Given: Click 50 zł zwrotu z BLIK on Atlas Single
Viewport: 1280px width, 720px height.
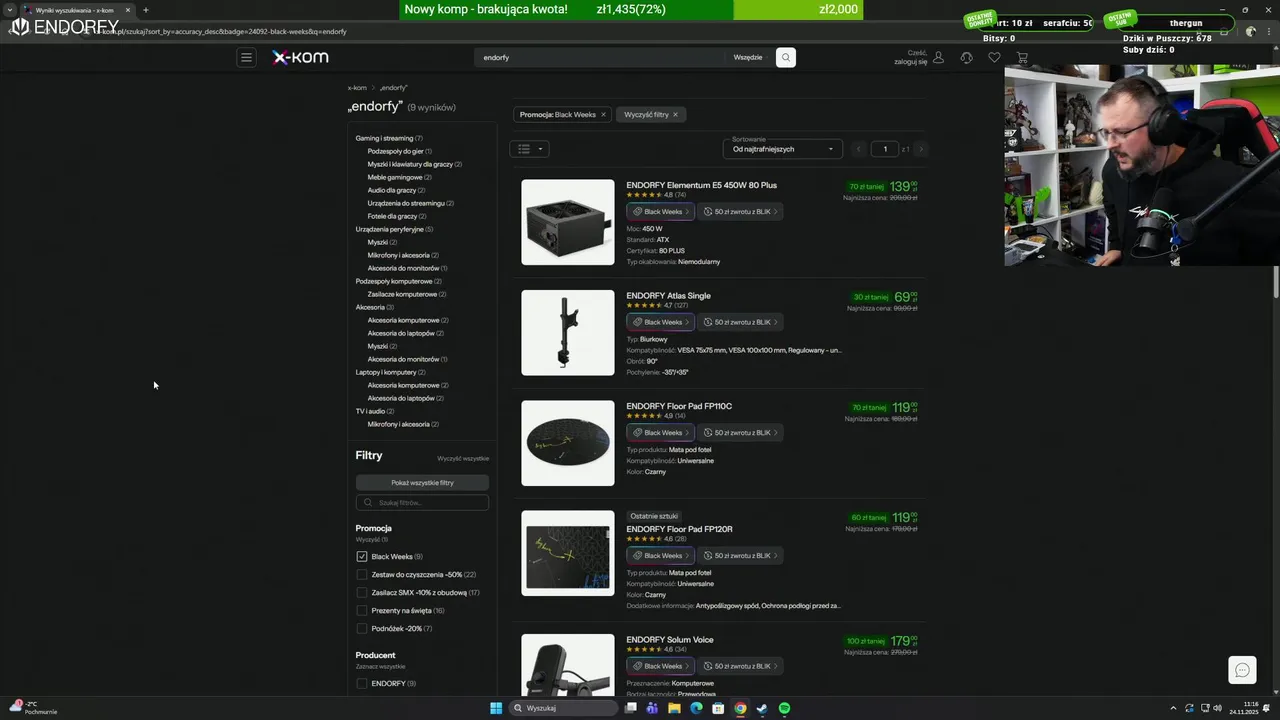Looking at the screenshot, I should 740,322.
